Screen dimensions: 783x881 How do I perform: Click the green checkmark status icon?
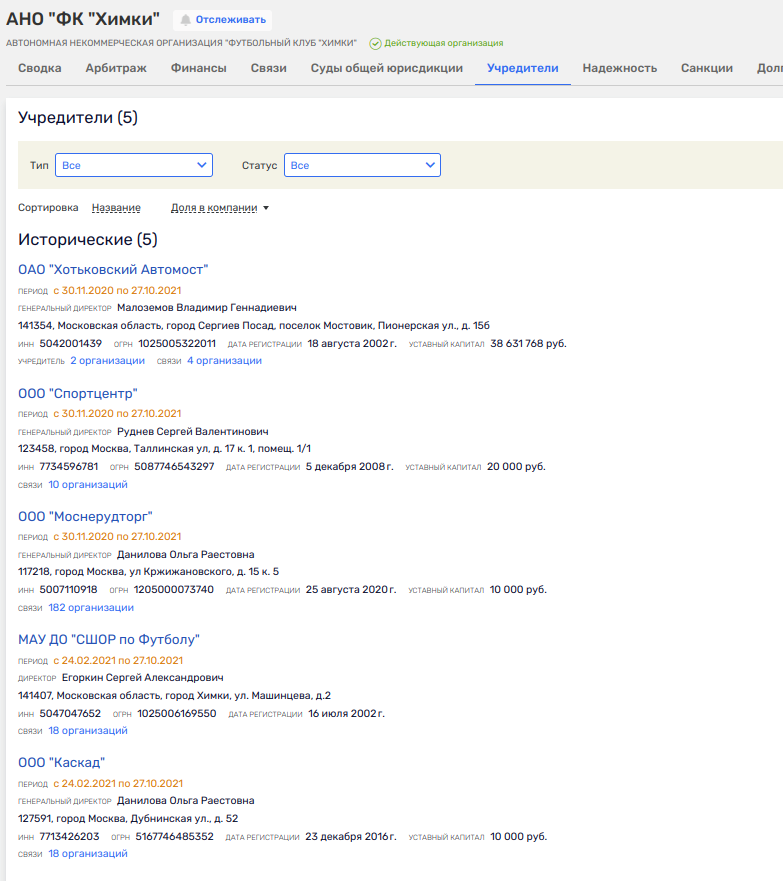pyautogui.click(x=375, y=43)
